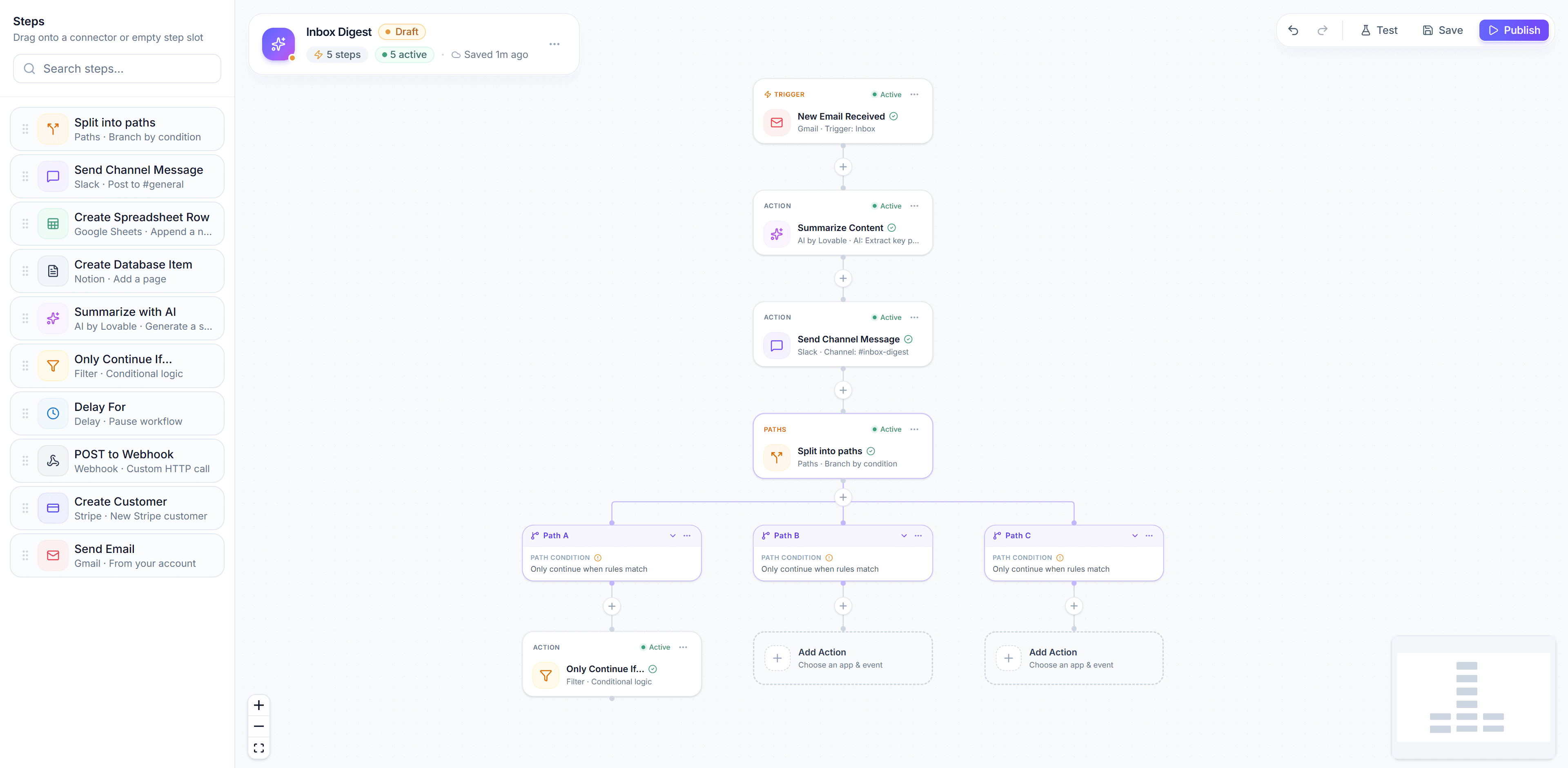This screenshot has height=768, width=1568.
Task: Select the Only Continue If canvas node
Action: tap(612, 664)
